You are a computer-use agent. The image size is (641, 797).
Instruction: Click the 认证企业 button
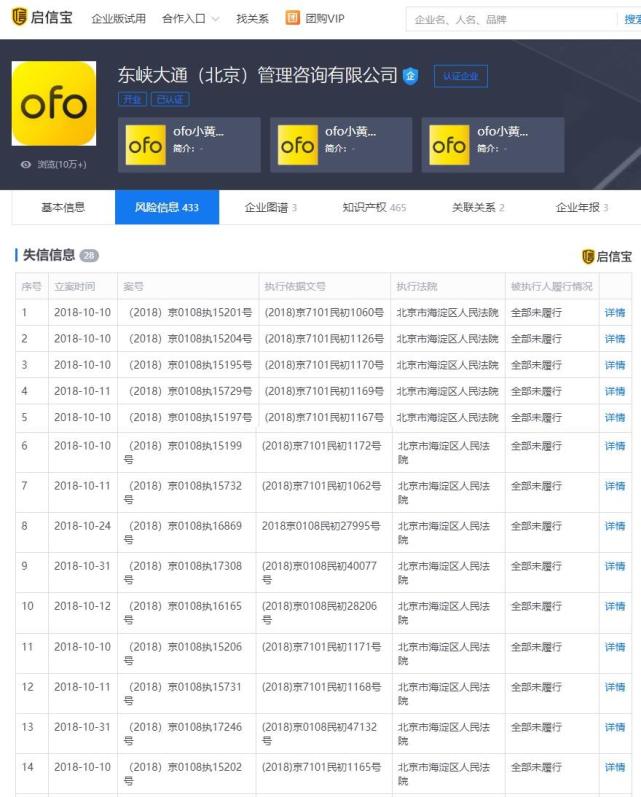tap(461, 76)
